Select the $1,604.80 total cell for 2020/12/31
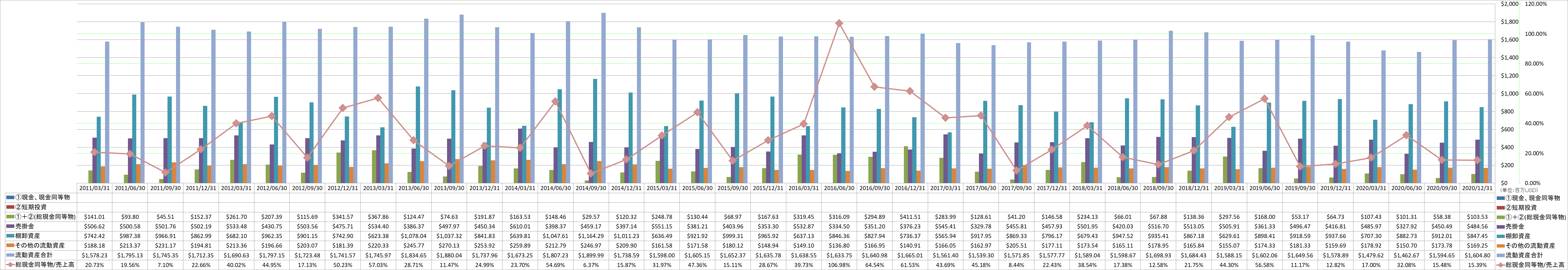 point(1478,255)
